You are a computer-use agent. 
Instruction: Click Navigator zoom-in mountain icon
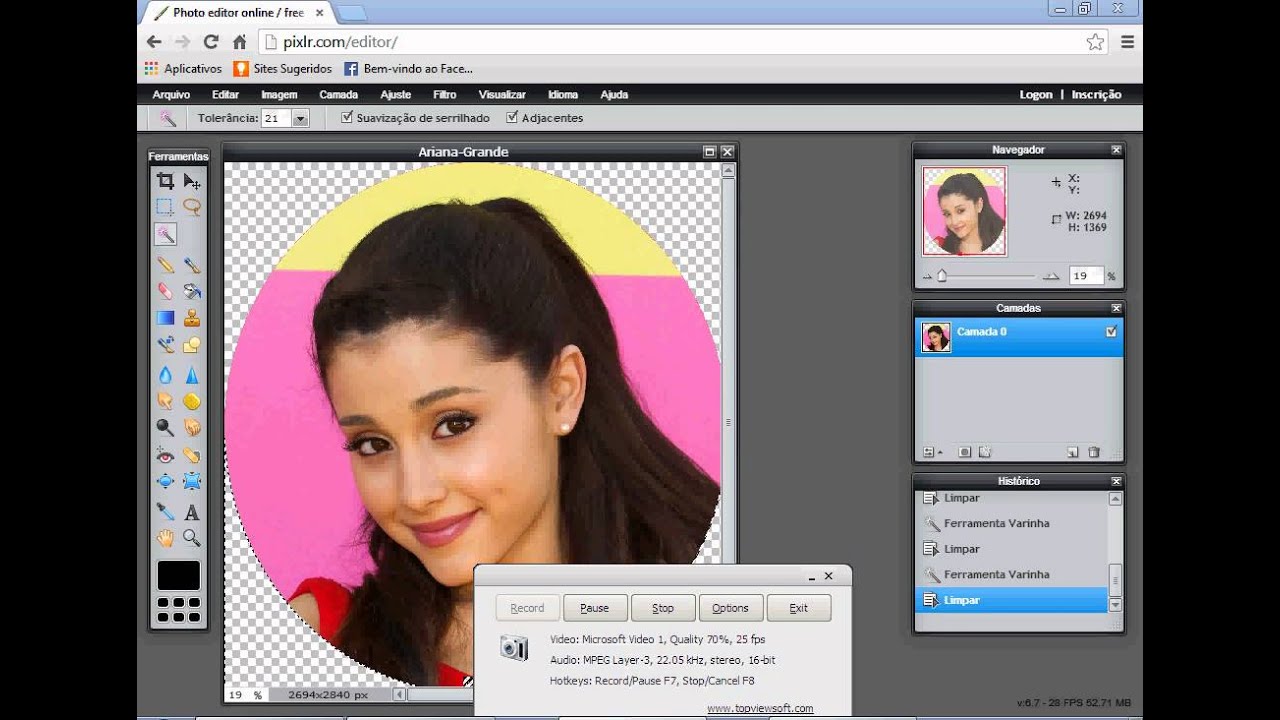1051,276
